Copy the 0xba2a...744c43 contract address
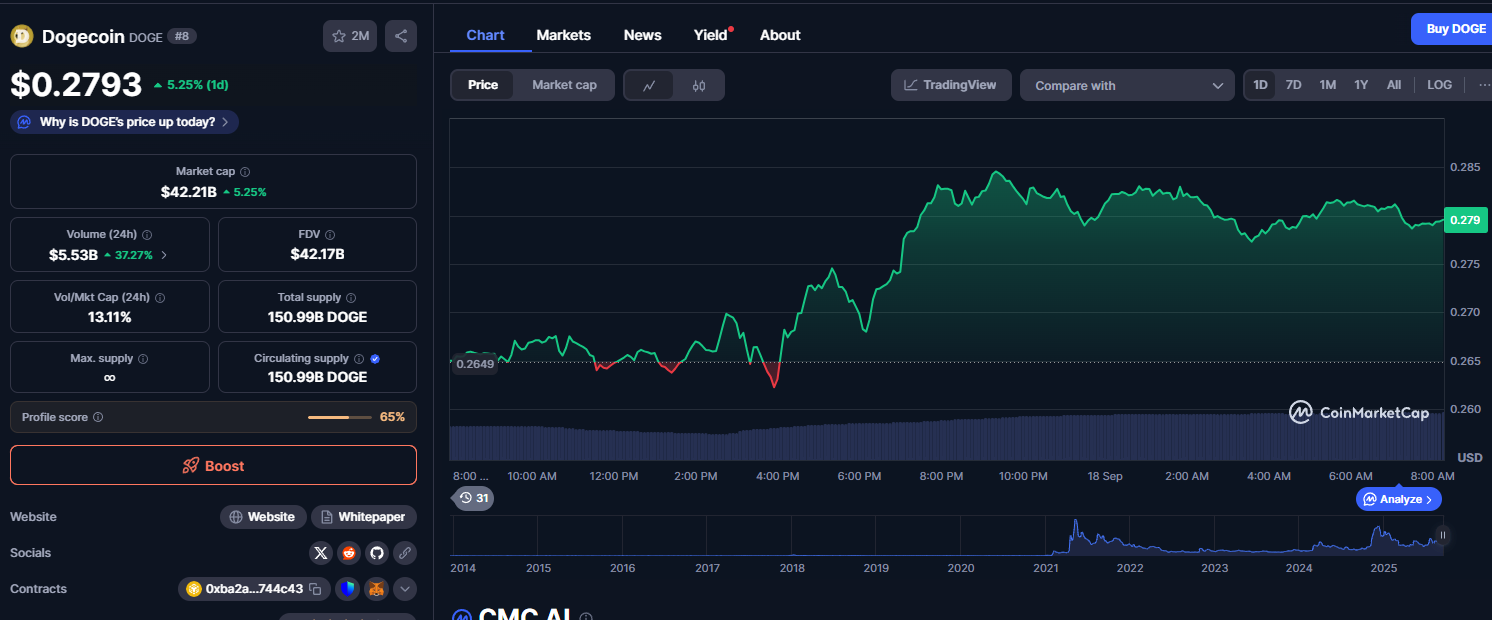1492x620 pixels. (315, 589)
